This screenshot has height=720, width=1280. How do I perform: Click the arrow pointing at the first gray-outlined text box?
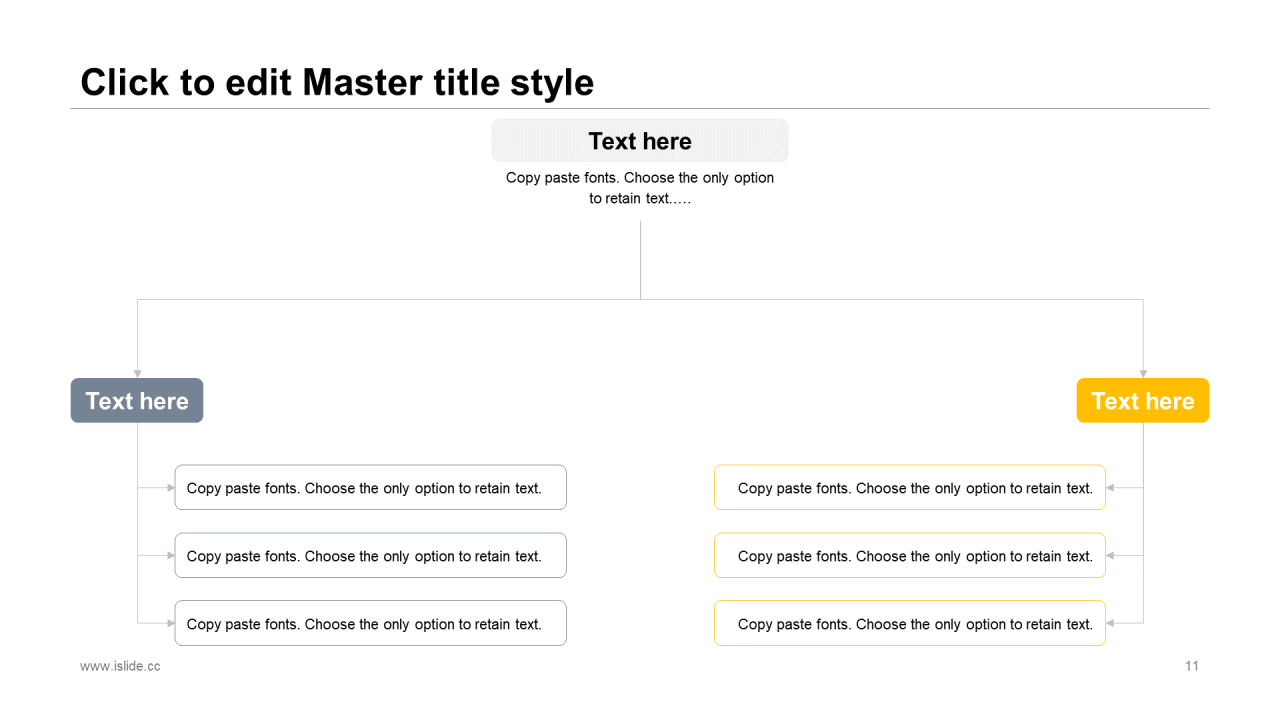click(171, 488)
